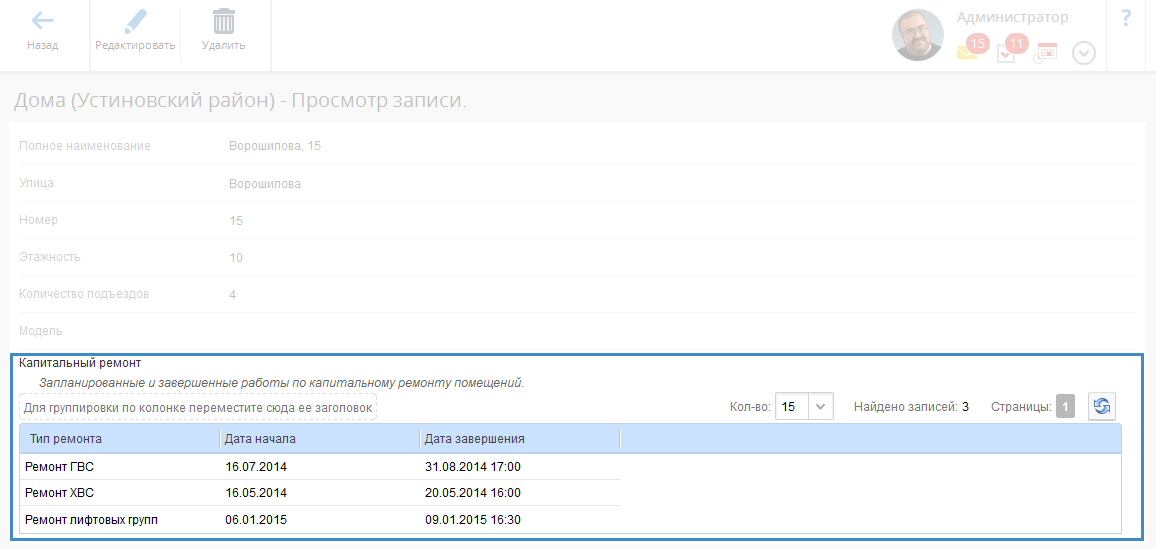Select the Ремонт лифтовых групп row

coord(320,520)
